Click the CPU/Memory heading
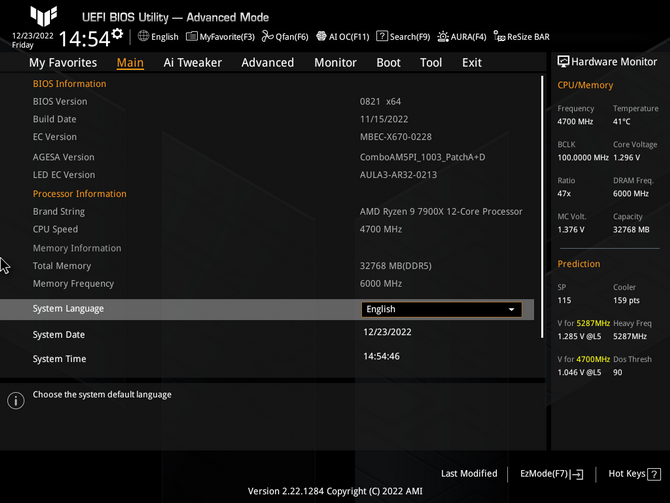The image size is (670, 503). pos(585,85)
